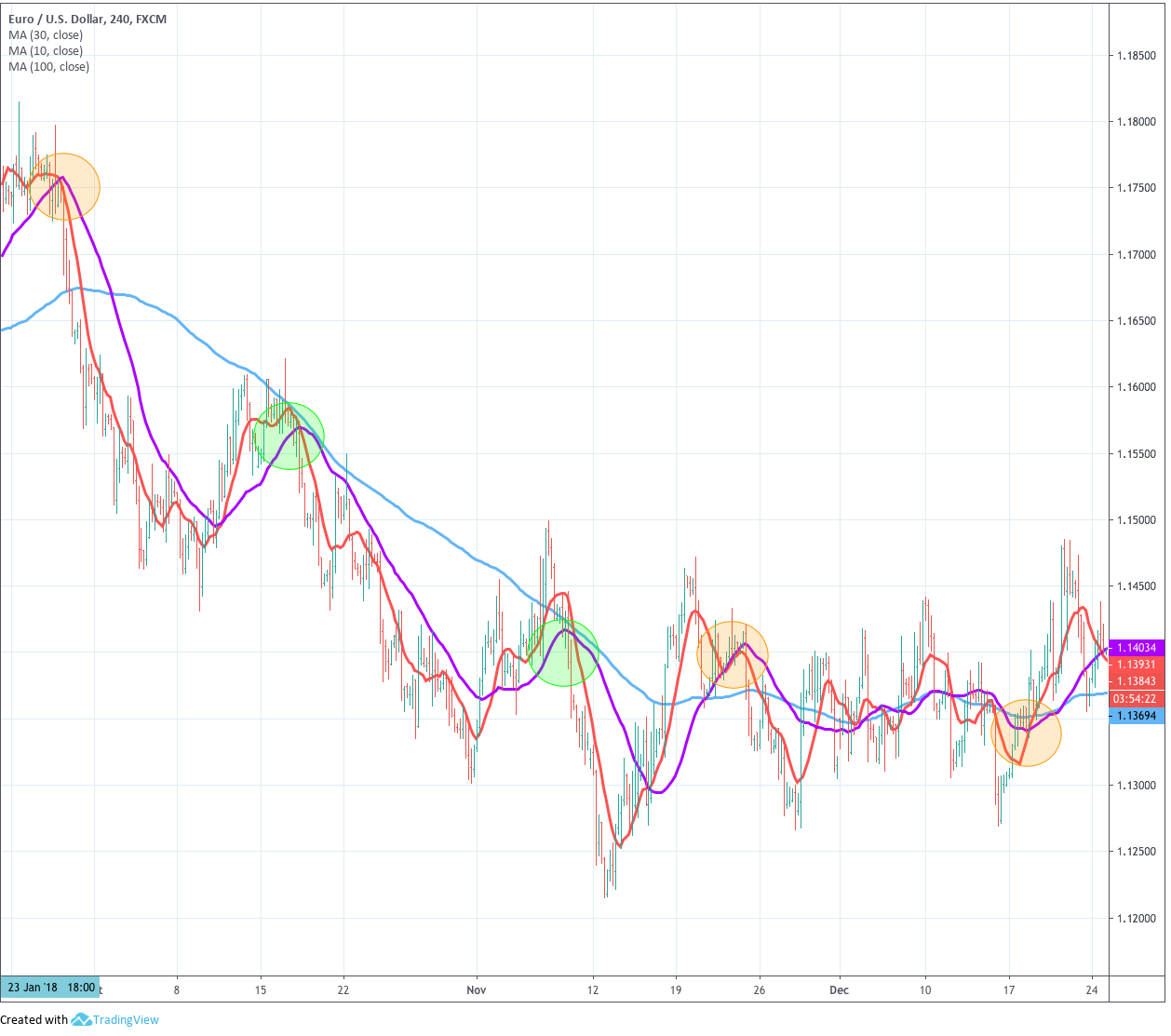Image resolution: width=1171 pixels, height=1036 pixels.
Task: Click the orange circle after Dec 17
Action: 1026,733
